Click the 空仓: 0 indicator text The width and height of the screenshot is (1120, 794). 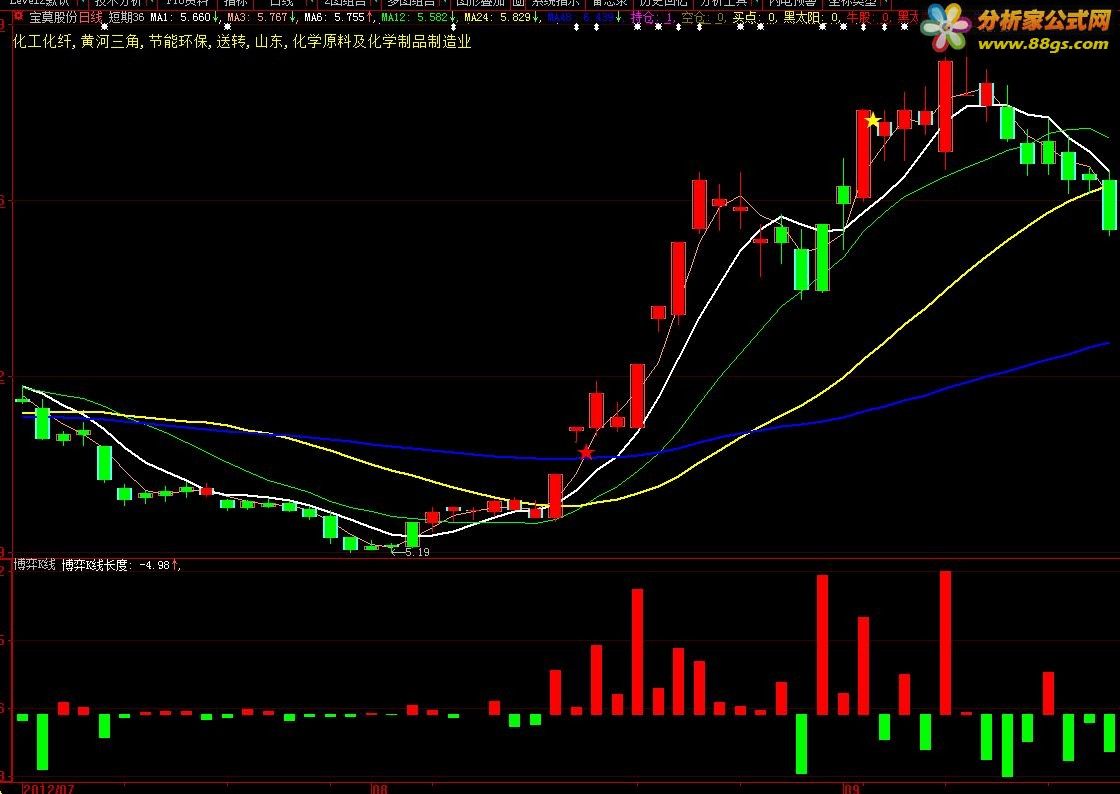click(x=702, y=17)
